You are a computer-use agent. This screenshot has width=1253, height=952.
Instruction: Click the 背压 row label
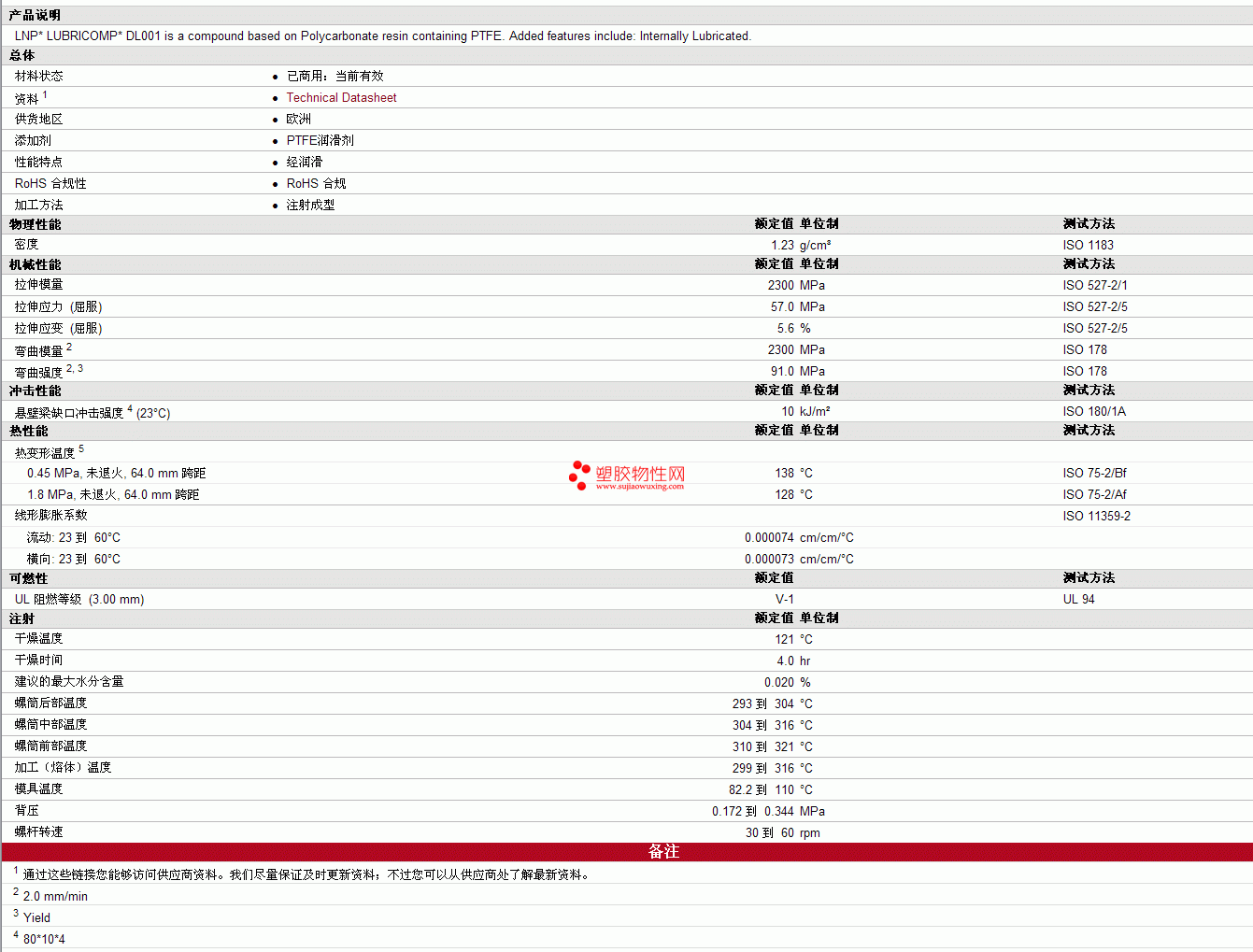[x=27, y=810]
